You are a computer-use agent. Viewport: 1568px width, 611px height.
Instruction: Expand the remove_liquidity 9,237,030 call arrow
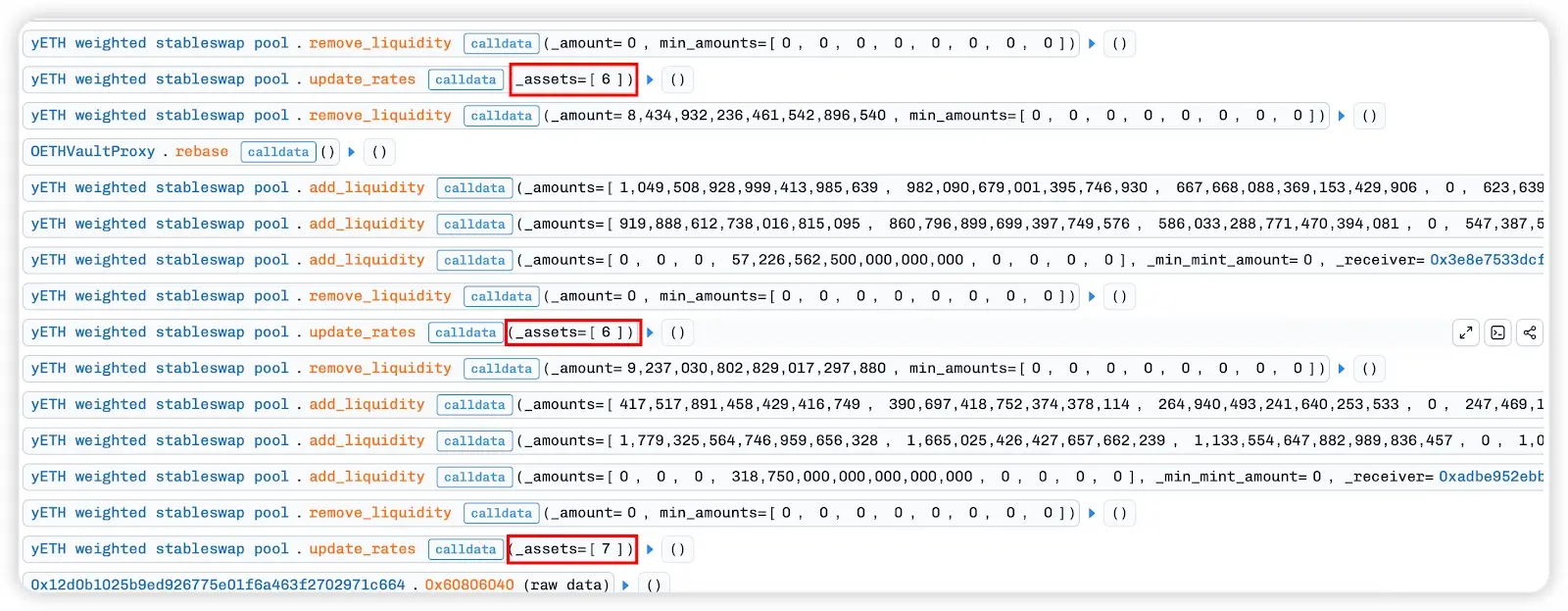click(x=1342, y=369)
